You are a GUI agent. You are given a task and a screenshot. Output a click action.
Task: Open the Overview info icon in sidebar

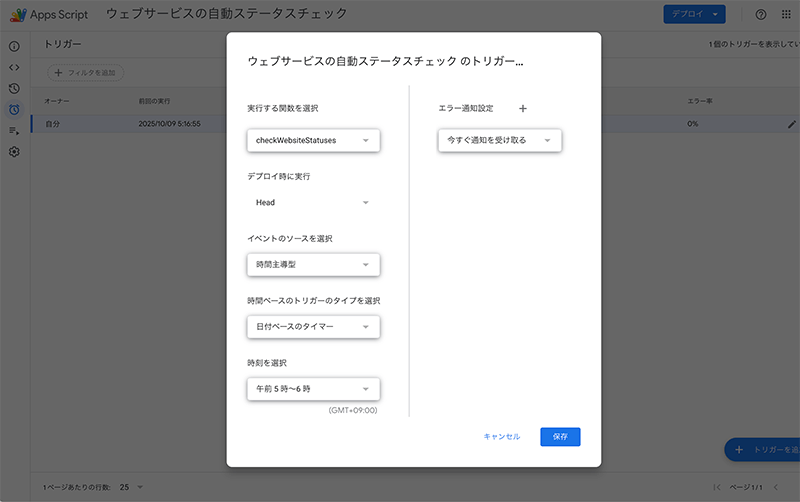tap(14, 46)
